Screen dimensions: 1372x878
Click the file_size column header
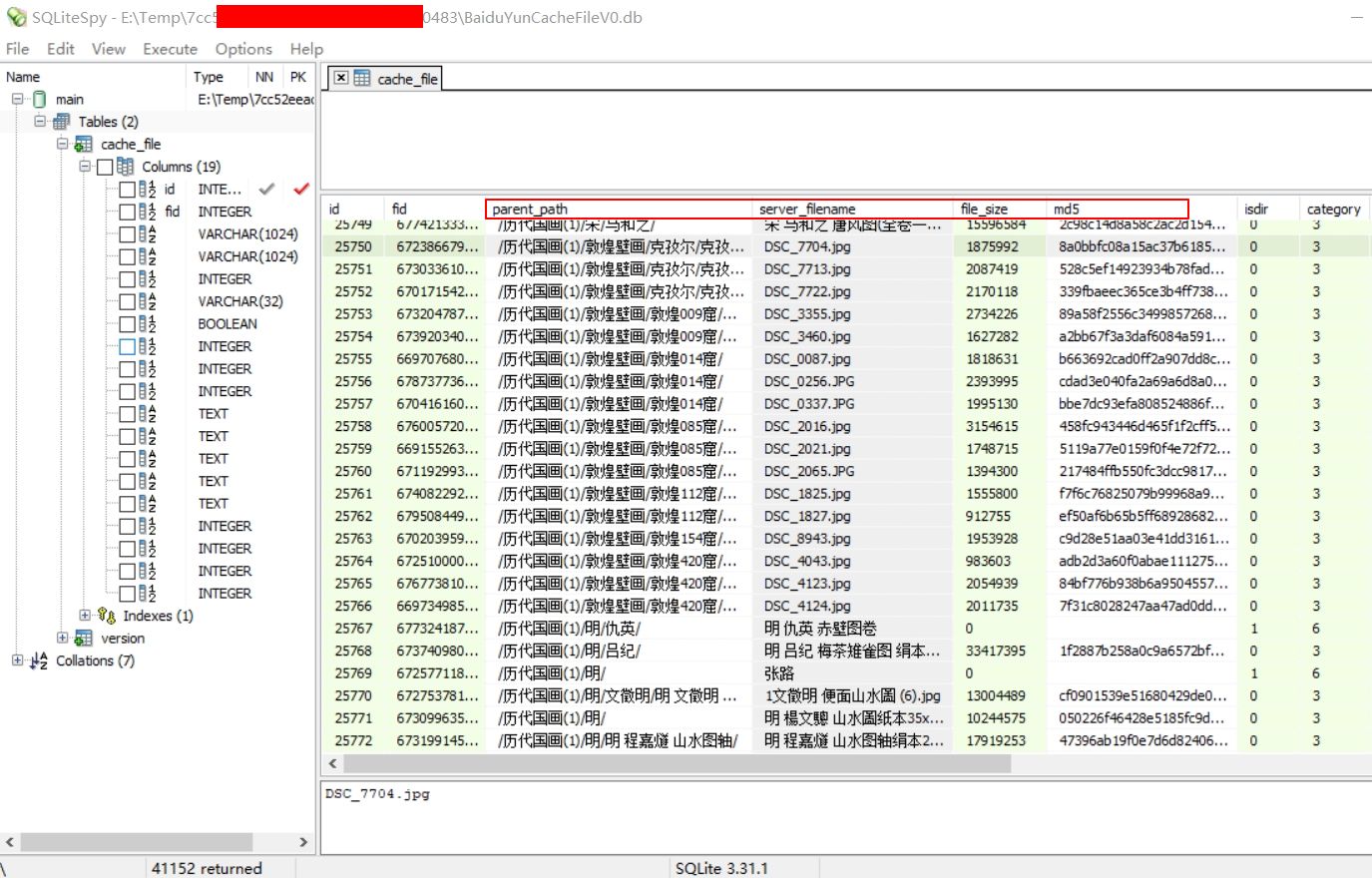click(1001, 210)
